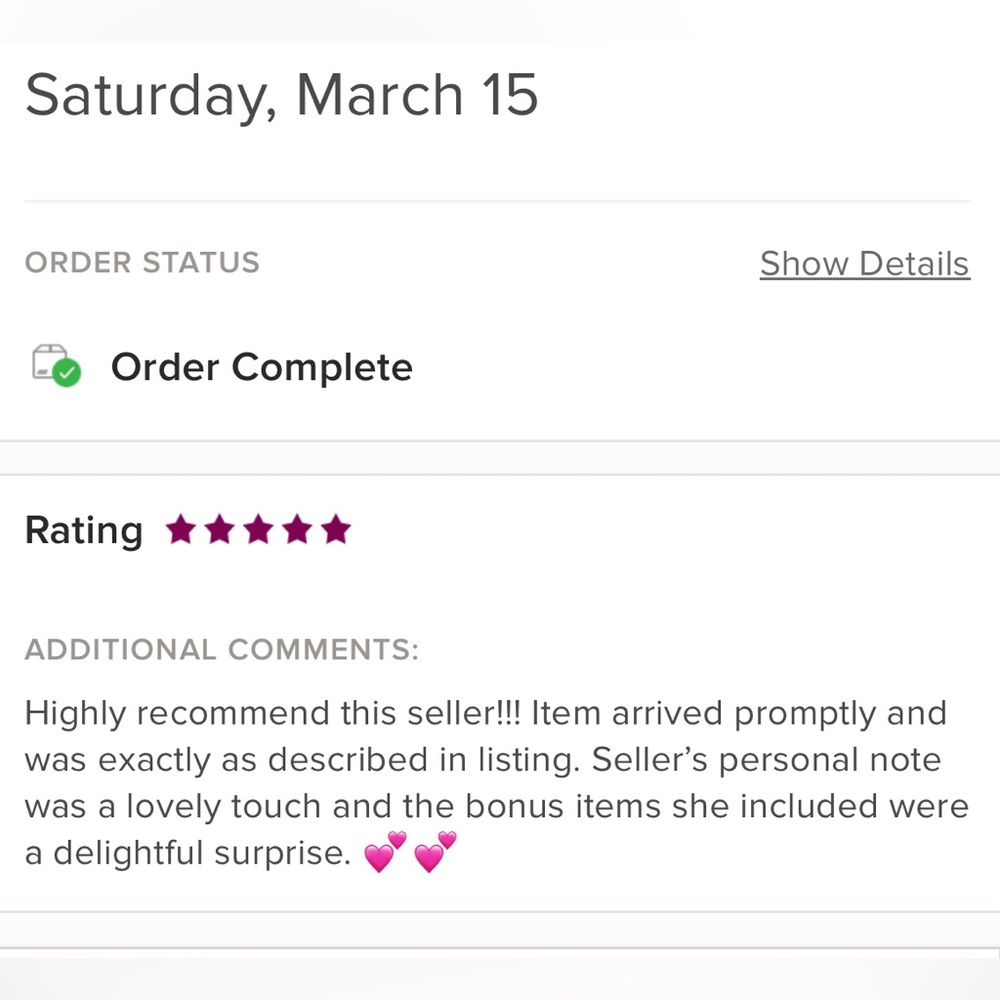Click the green checkmark badge
The image size is (1000, 1000).
click(67, 374)
